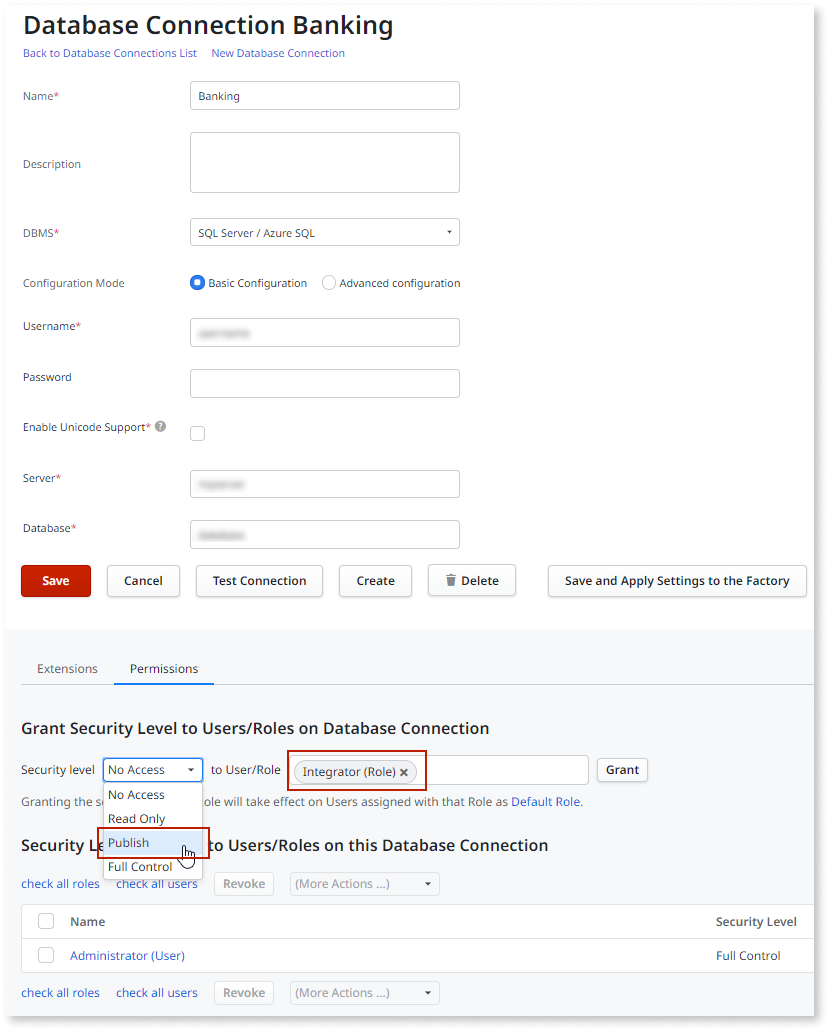
Task: Click the upper Revoke button
Action: click(x=244, y=884)
